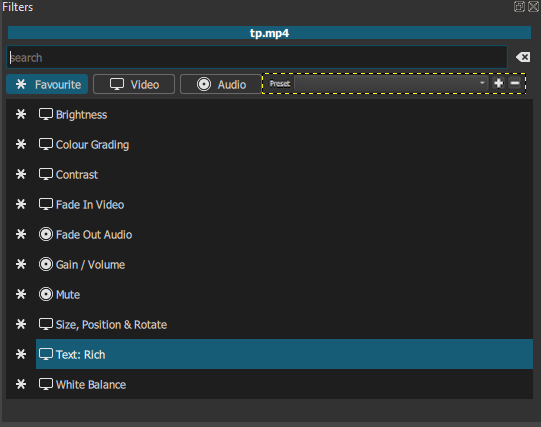Undock the Filters panel with float icon
541x427 pixels.
click(519, 7)
